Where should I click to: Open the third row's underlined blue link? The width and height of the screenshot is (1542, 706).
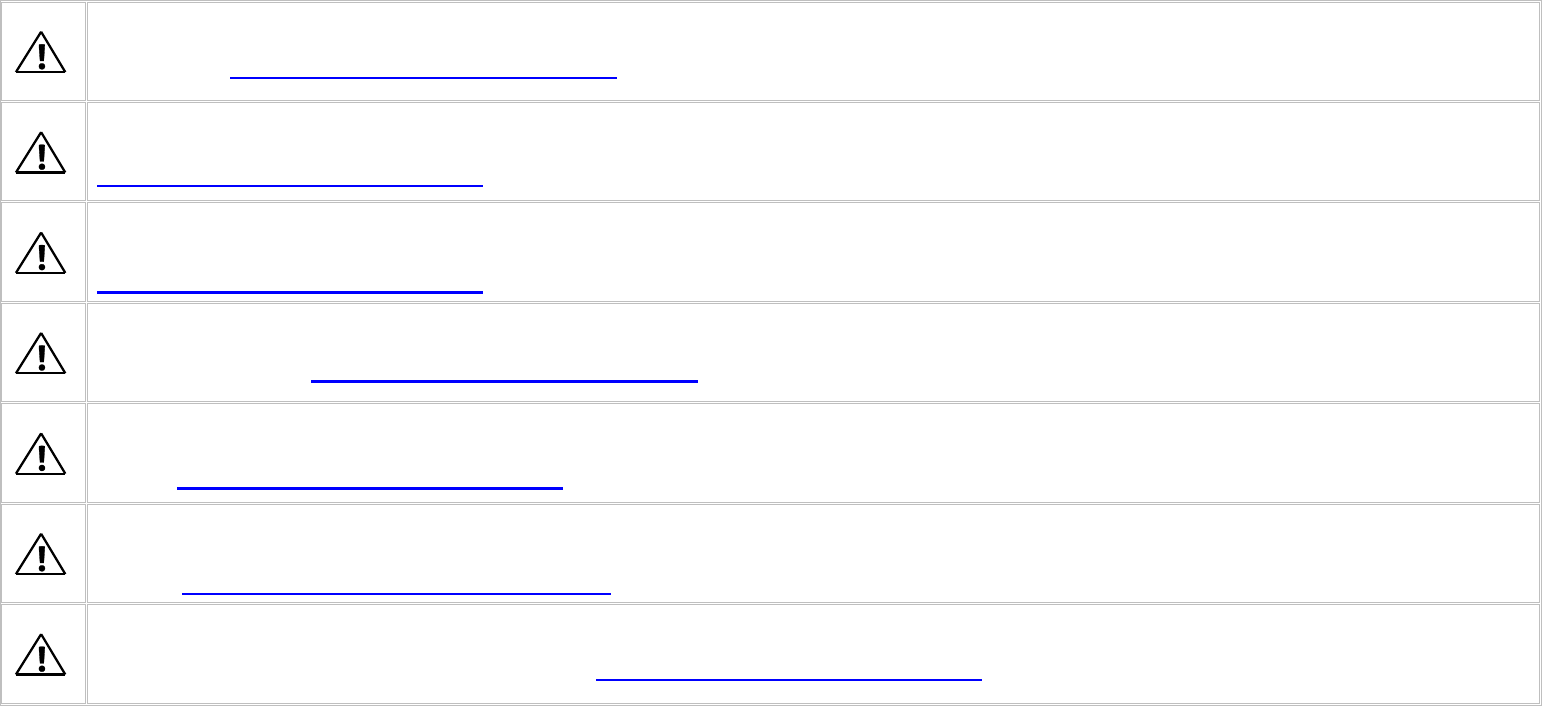coord(290,291)
